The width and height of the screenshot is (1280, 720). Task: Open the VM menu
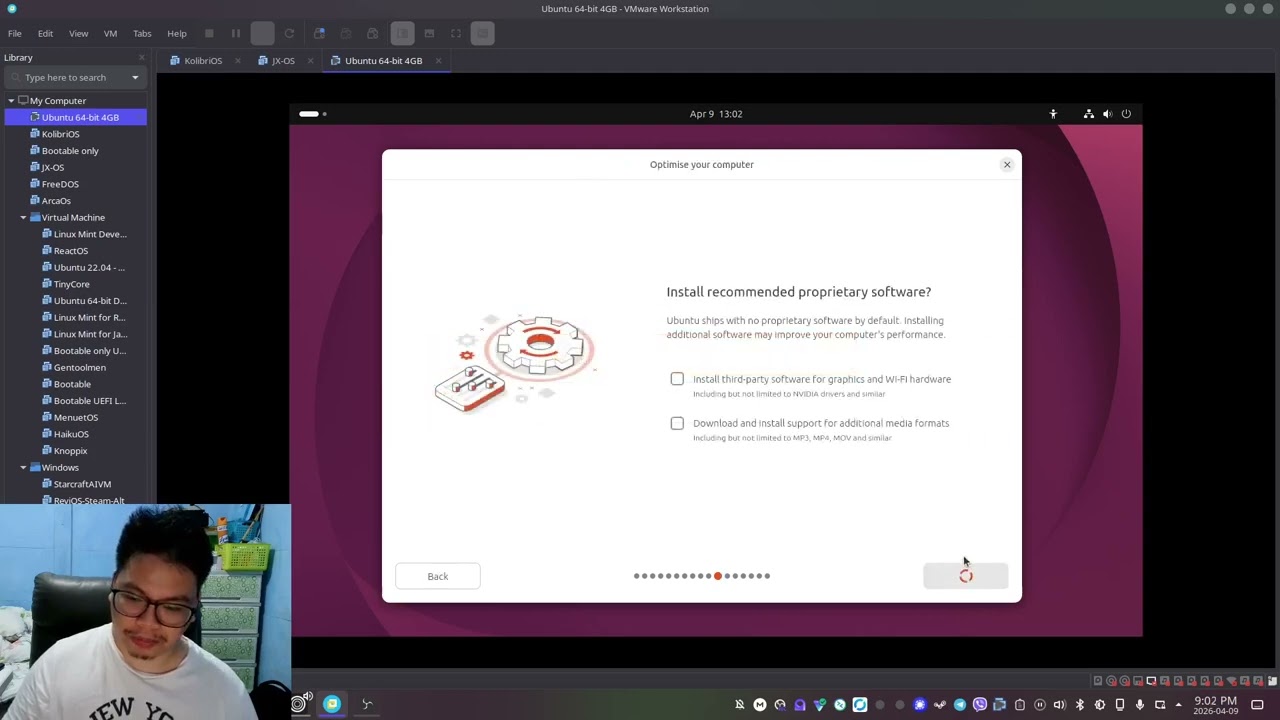pos(110,33)
